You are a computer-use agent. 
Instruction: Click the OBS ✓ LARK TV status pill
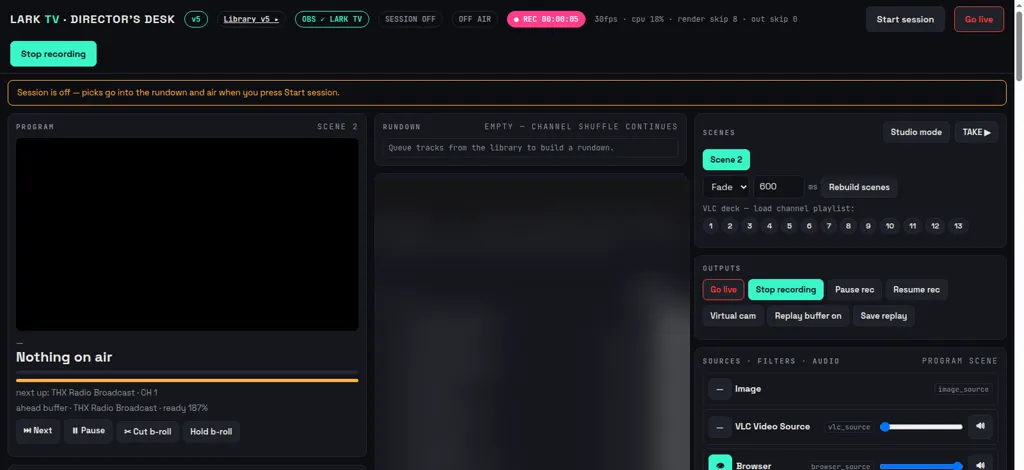click(x=332, y=20)
